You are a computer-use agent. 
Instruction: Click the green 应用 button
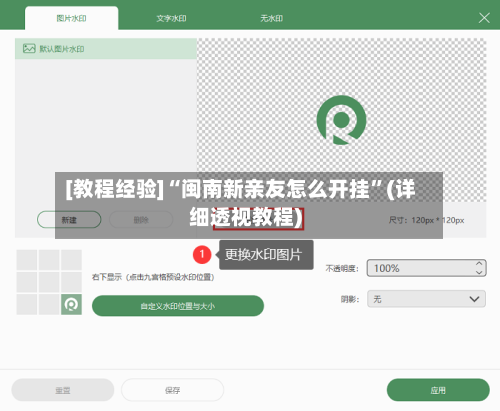[x=438, y=390]
